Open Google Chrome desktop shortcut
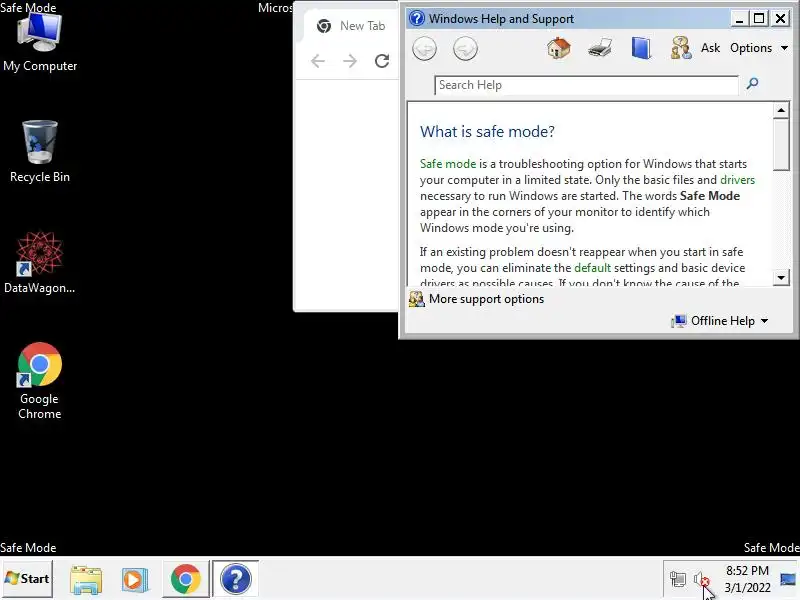This screenshot has height=600, width=800. point(39,381)
